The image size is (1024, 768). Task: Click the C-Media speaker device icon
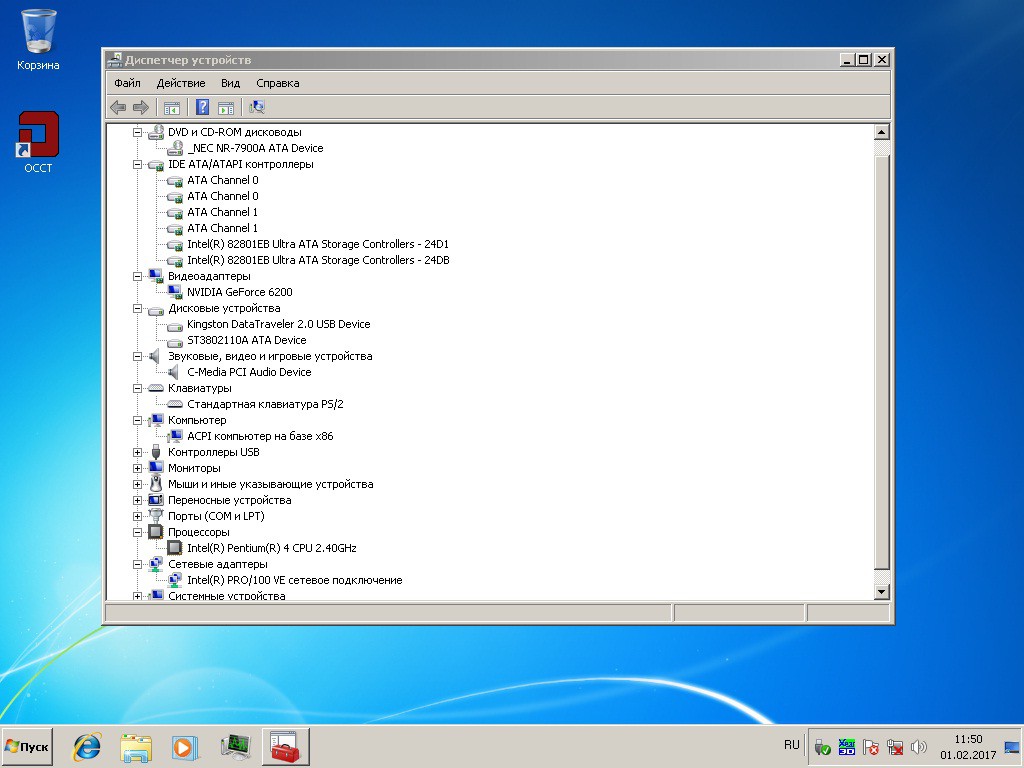click(x=173, y=372)
